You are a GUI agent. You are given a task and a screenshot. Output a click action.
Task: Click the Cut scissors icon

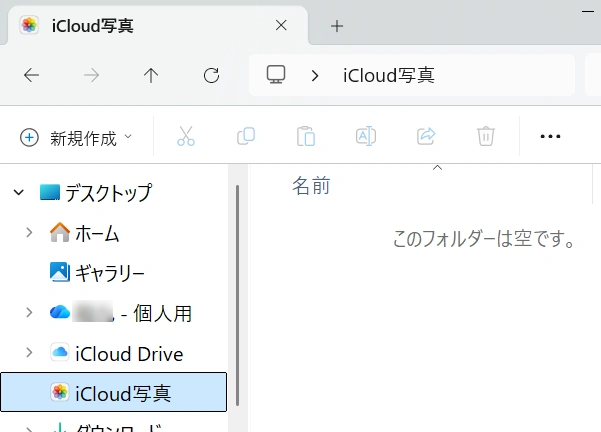185,137
